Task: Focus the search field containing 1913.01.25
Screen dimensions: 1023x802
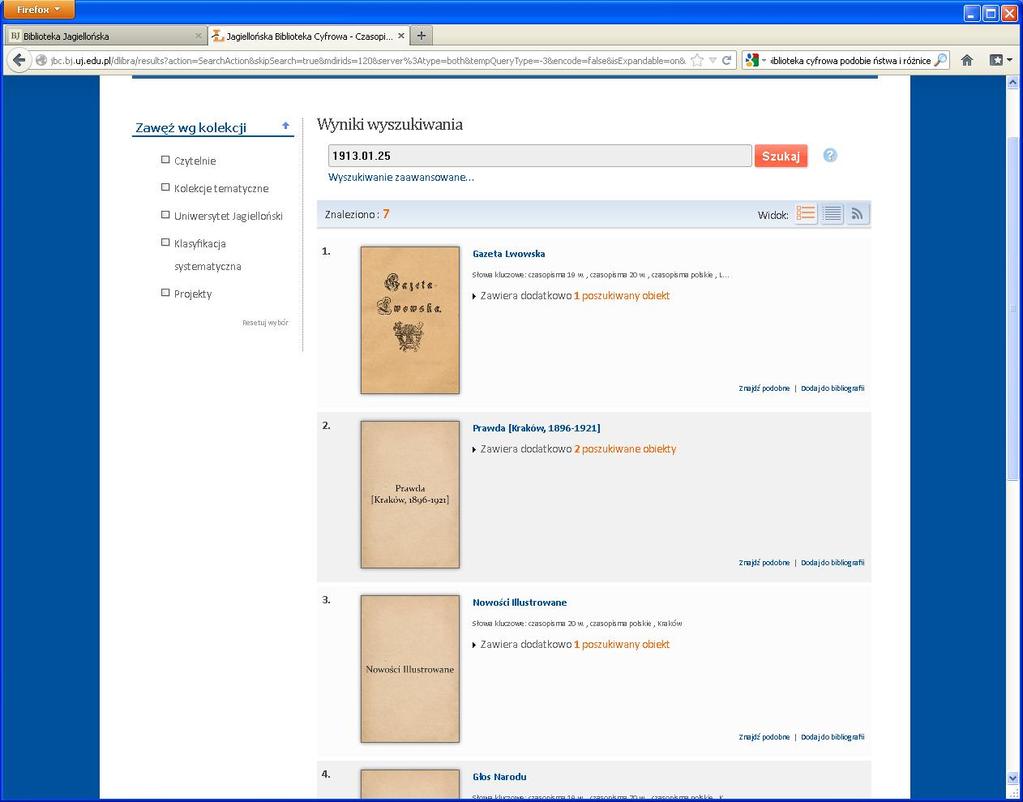Action: [540, 156]
